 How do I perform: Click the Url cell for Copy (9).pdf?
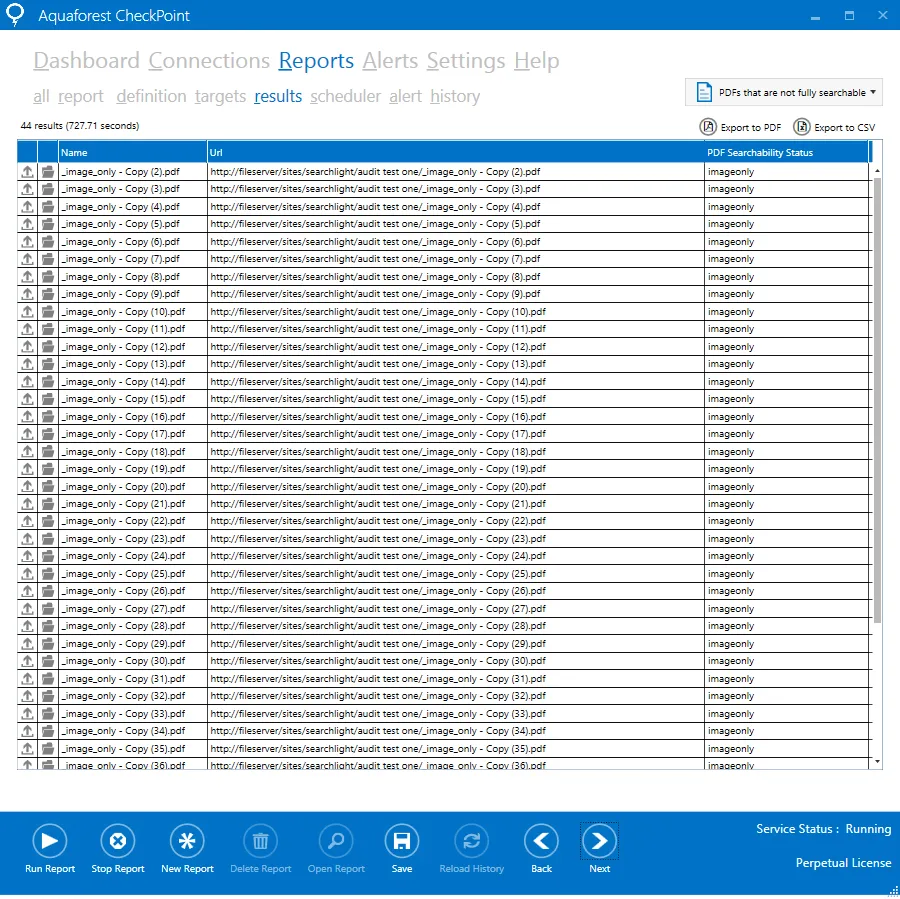pos(456,294)
